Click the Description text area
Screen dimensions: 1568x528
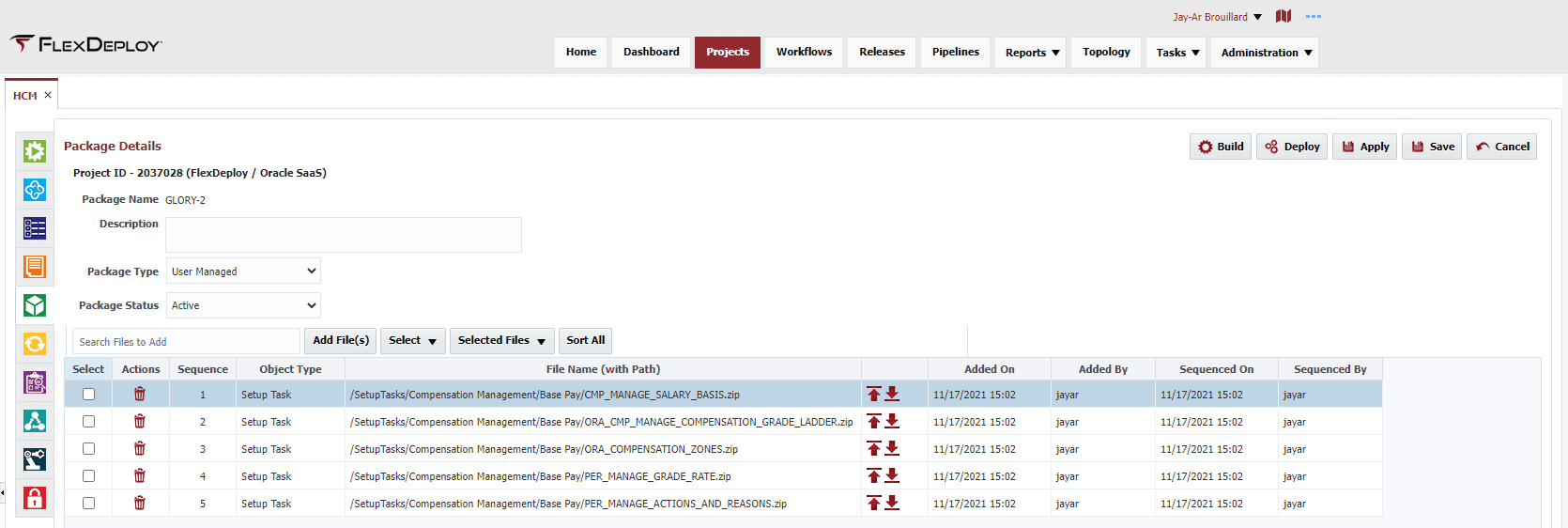344,235
